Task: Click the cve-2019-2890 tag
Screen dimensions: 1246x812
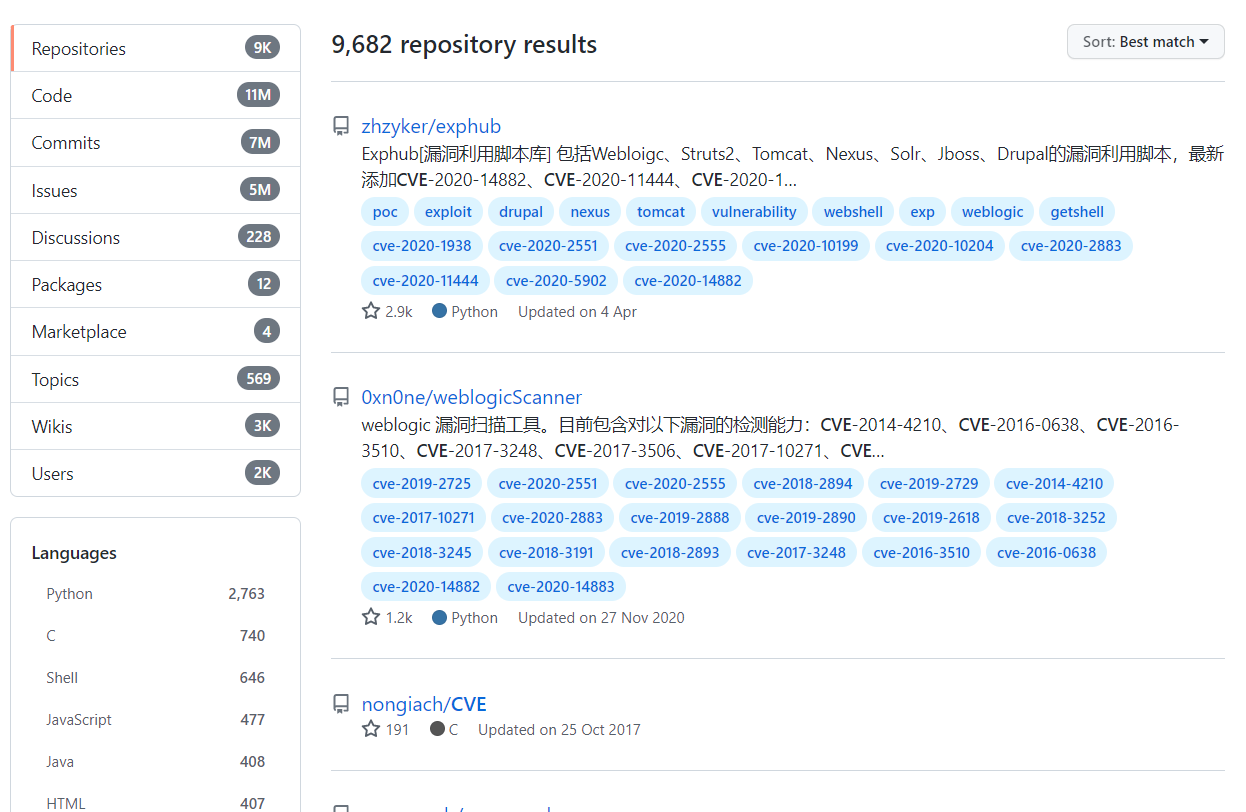Action: point(806,518)
